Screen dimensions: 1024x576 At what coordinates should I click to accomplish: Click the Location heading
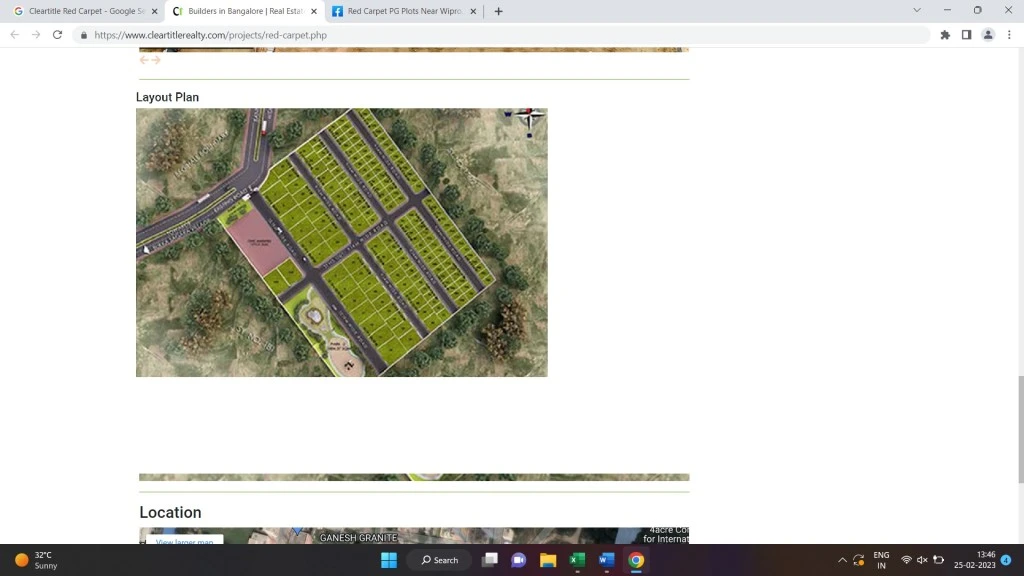(170, 512)
